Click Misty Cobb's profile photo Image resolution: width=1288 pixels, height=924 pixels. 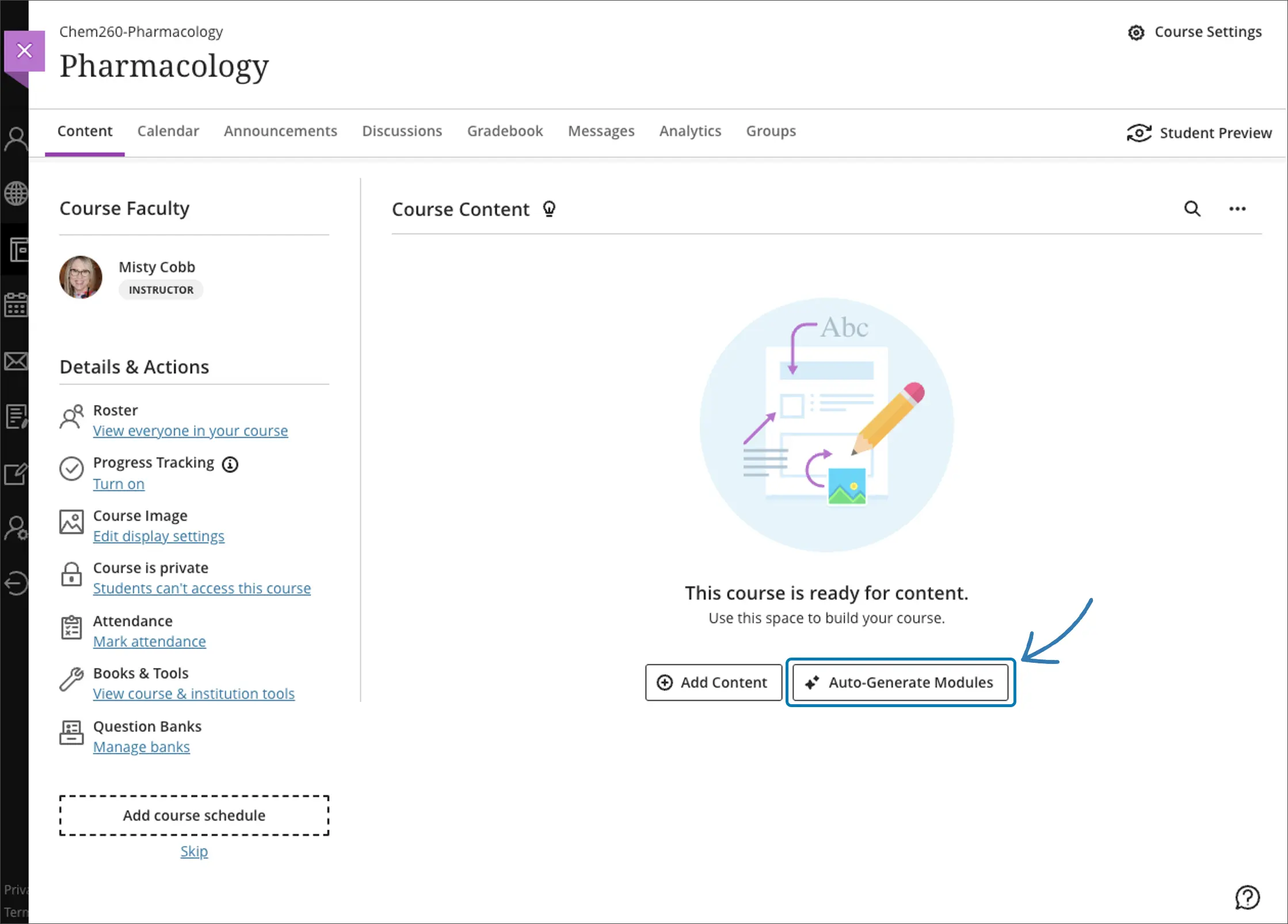point(81,277)
